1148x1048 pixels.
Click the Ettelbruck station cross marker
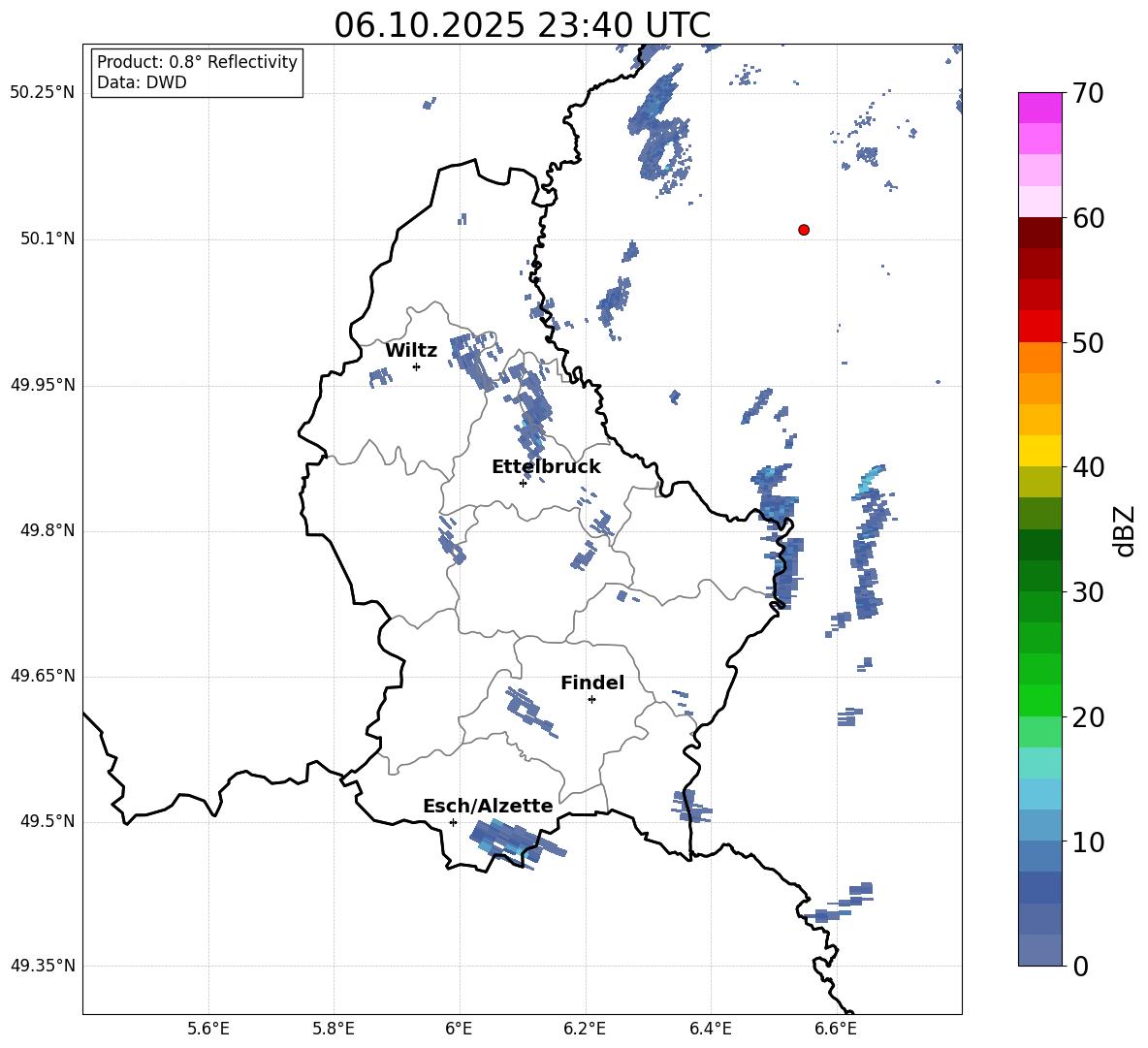pyautogui.click(x=523, y=483)
